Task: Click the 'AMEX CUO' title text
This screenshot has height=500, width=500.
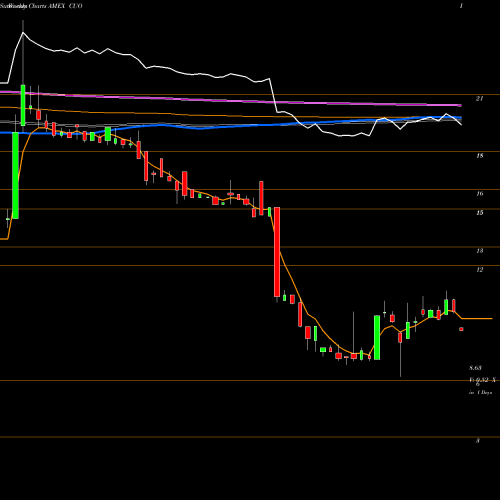Action: coord(65,6)
